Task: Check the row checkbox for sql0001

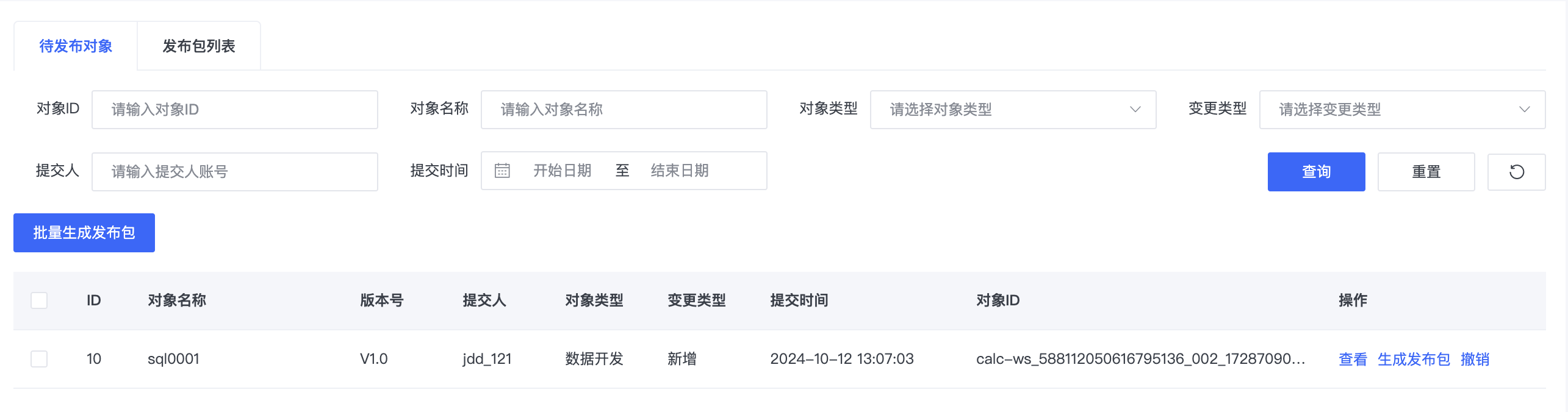Action: (39, 359)
